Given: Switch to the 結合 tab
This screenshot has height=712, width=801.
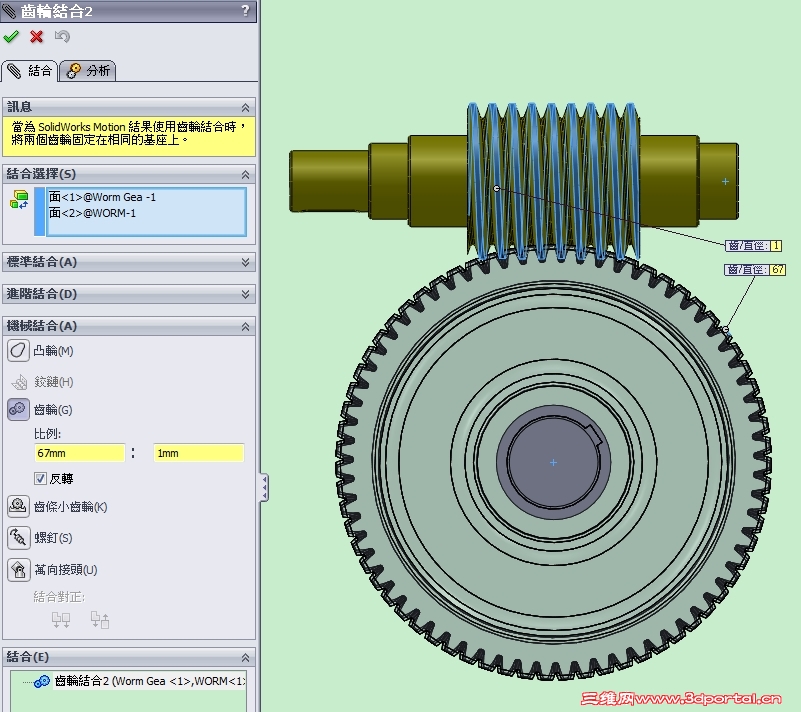Looking at the screenshot, I should coord(30,70).
